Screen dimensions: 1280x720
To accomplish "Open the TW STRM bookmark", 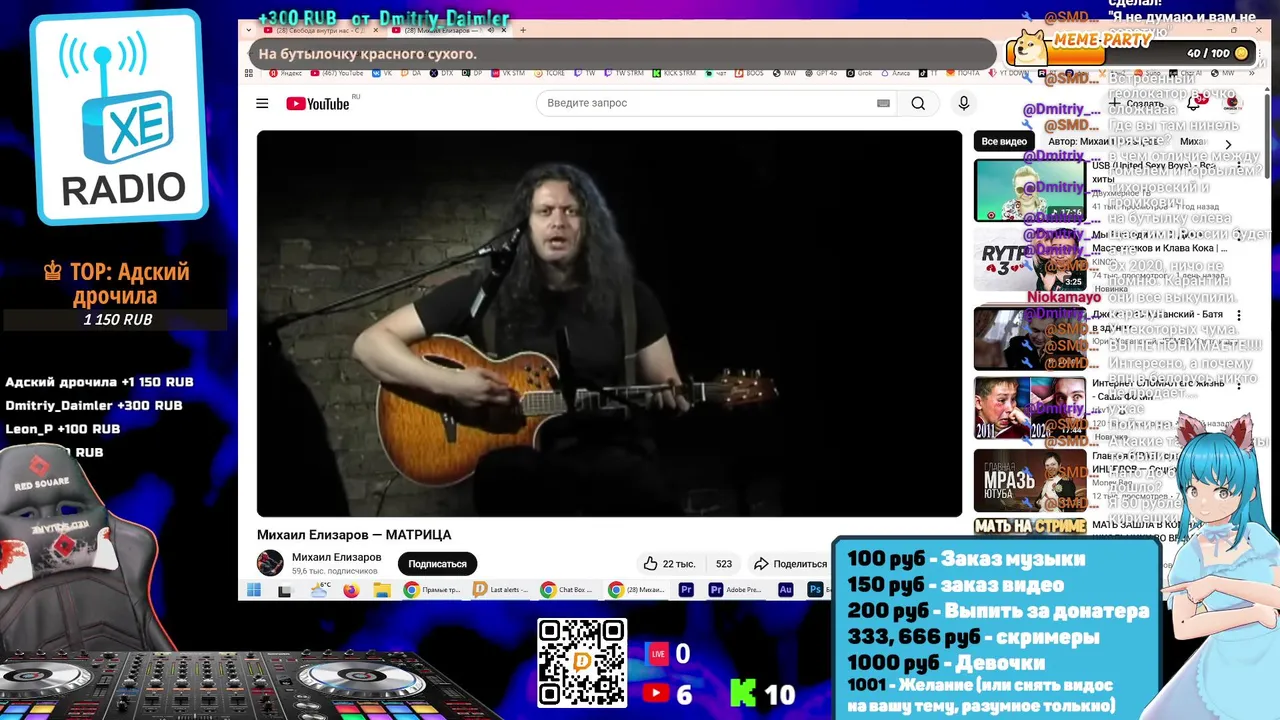I will [624, 73].
